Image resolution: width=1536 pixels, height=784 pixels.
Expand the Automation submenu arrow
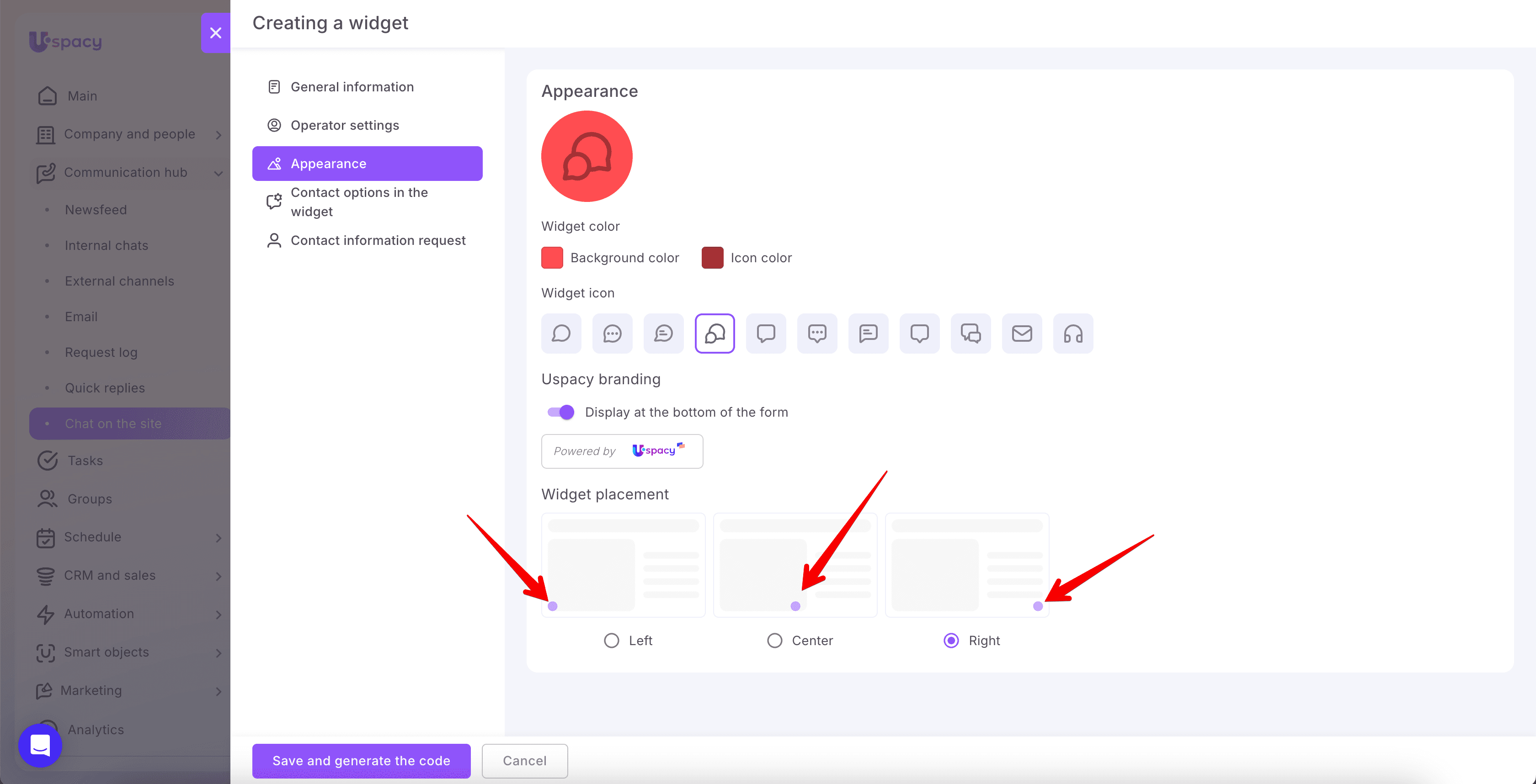click(x=219, y=614)
